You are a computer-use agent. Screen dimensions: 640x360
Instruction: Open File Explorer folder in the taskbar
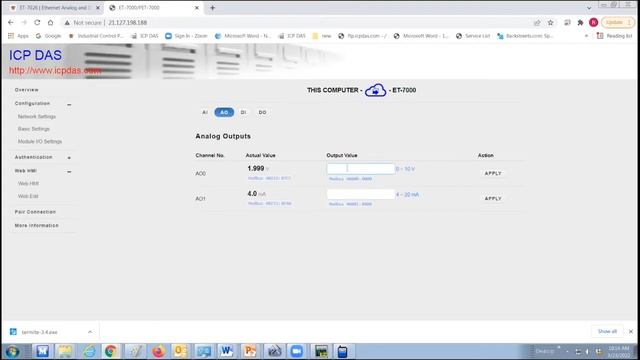(65, 351)
